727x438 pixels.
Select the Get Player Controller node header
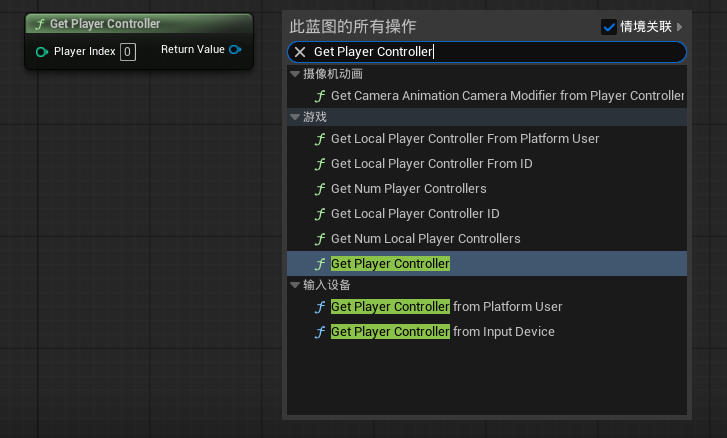click(x=139, y=24)
